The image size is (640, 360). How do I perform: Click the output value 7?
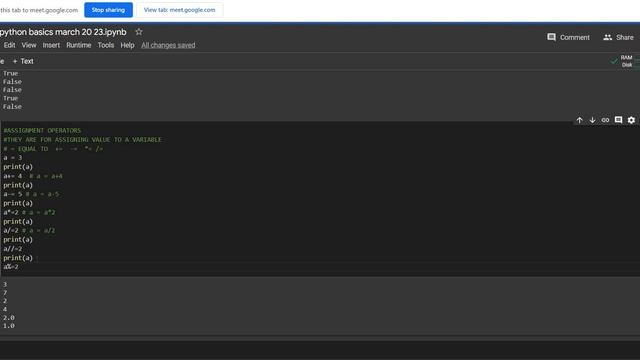point(5,293)
